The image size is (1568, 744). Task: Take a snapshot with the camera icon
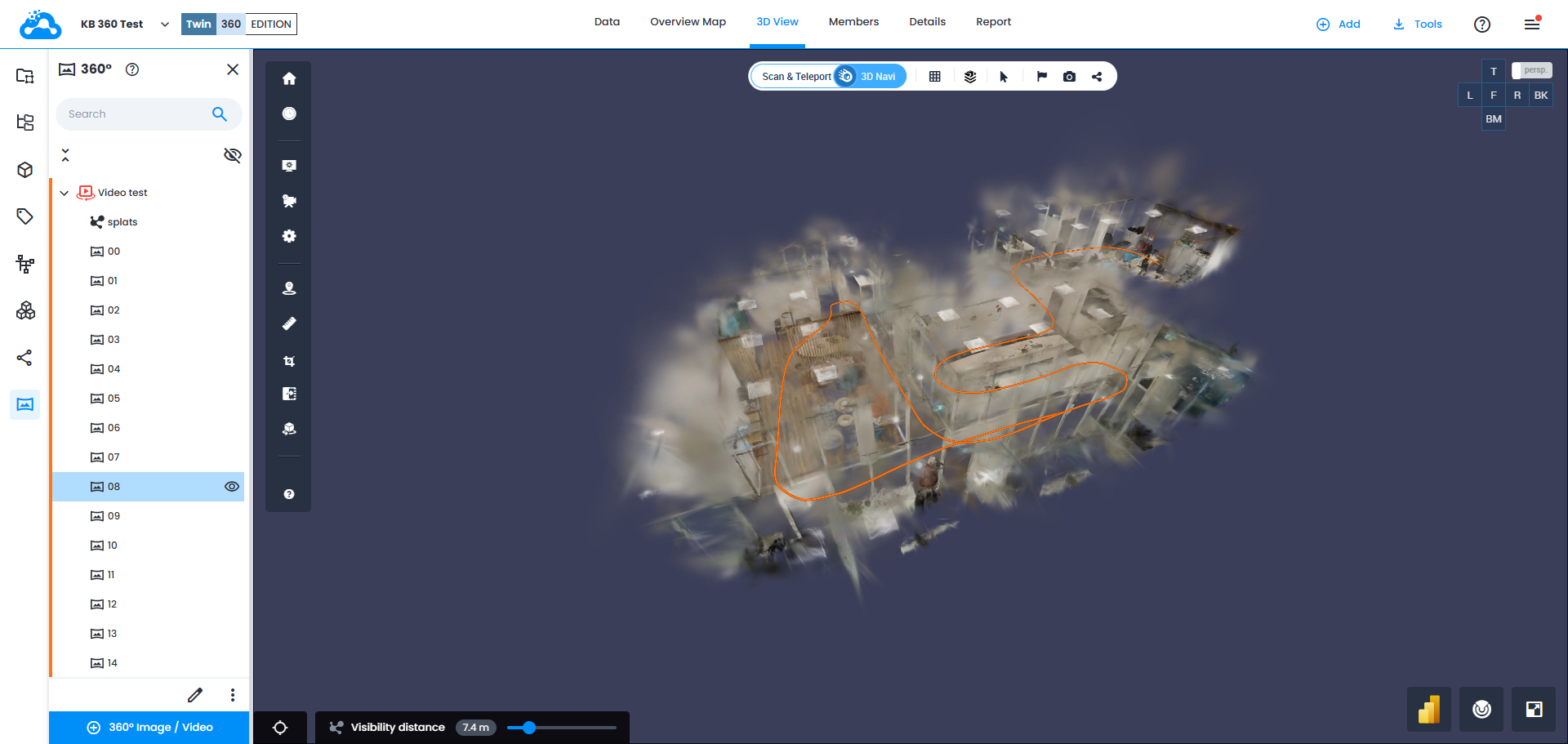coord(1069,76)
